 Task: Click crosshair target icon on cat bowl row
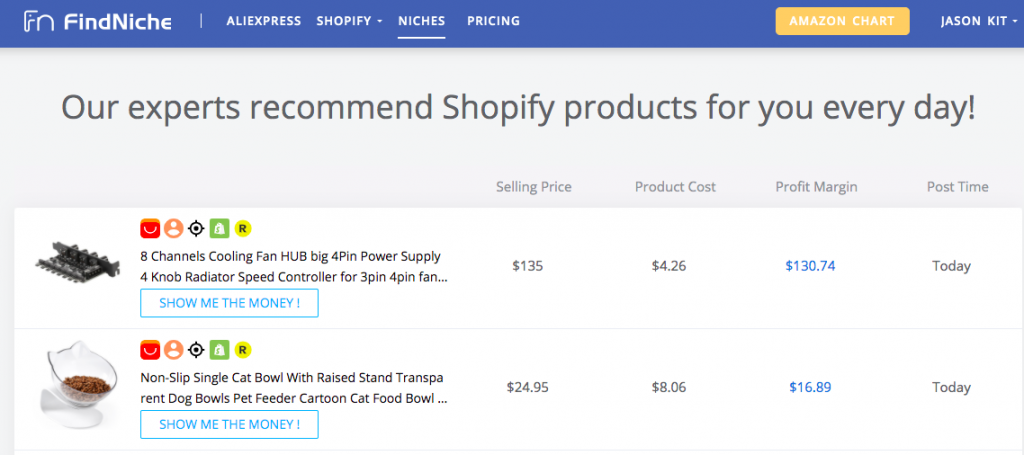196,350
